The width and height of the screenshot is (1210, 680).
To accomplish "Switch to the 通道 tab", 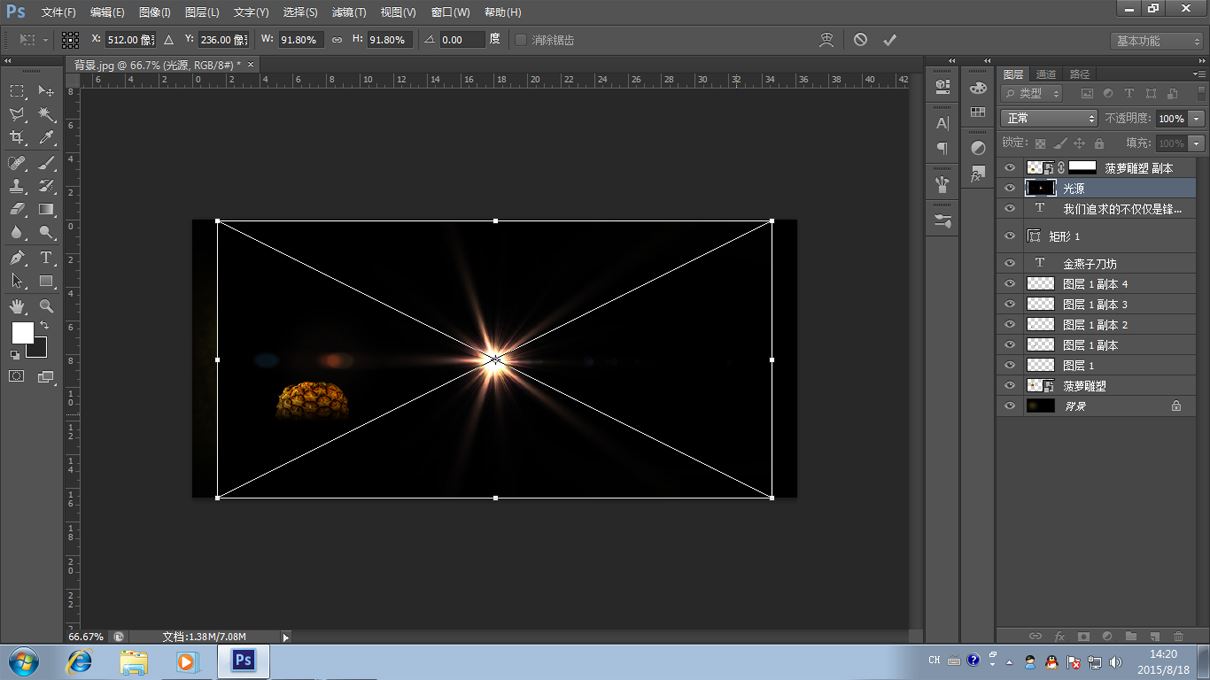I will (1046, 74).
